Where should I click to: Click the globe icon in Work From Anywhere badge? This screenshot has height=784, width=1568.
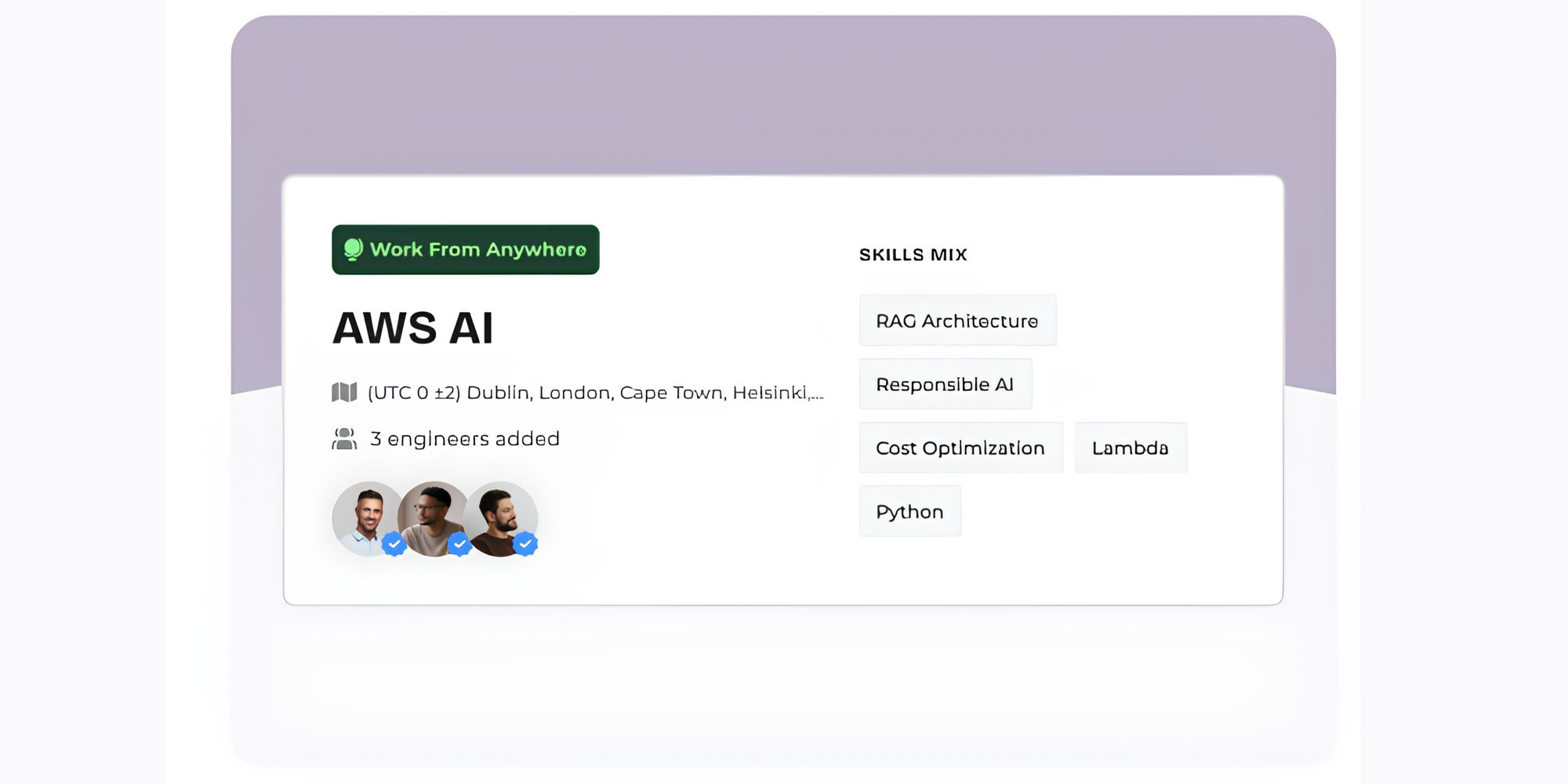click(354, 249)
